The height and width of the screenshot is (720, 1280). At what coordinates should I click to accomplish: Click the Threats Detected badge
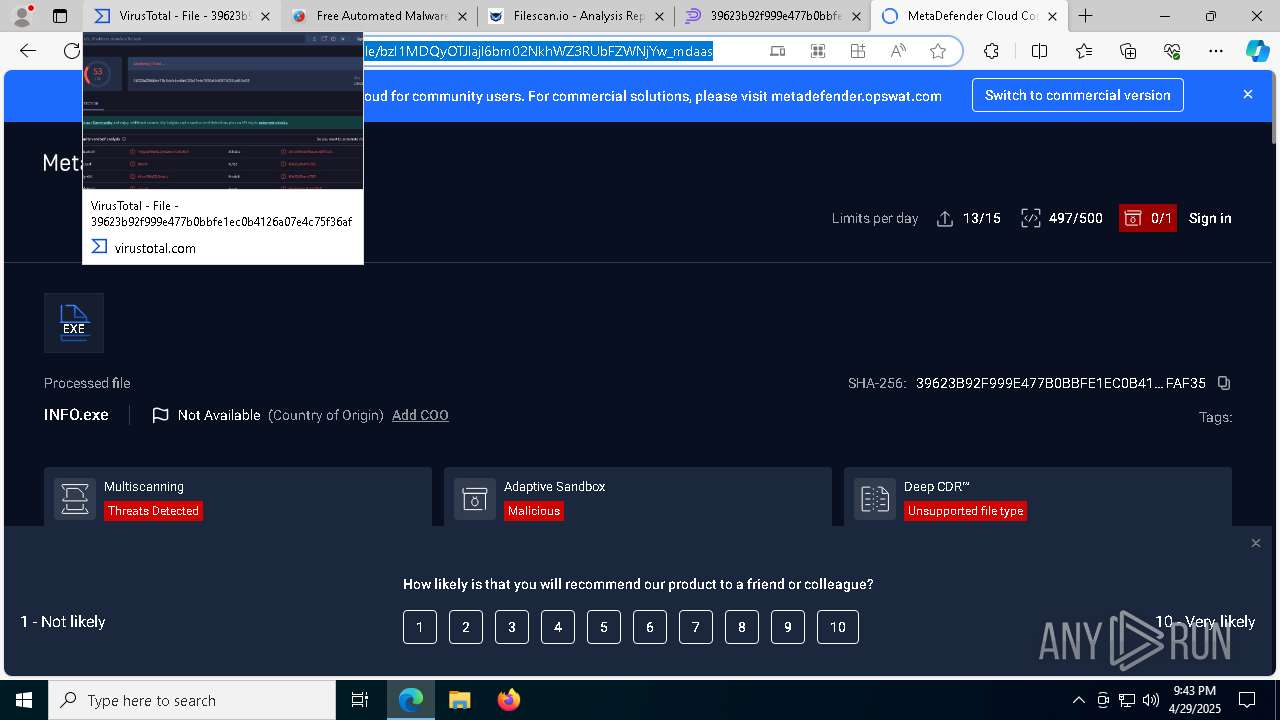(154, 511)
